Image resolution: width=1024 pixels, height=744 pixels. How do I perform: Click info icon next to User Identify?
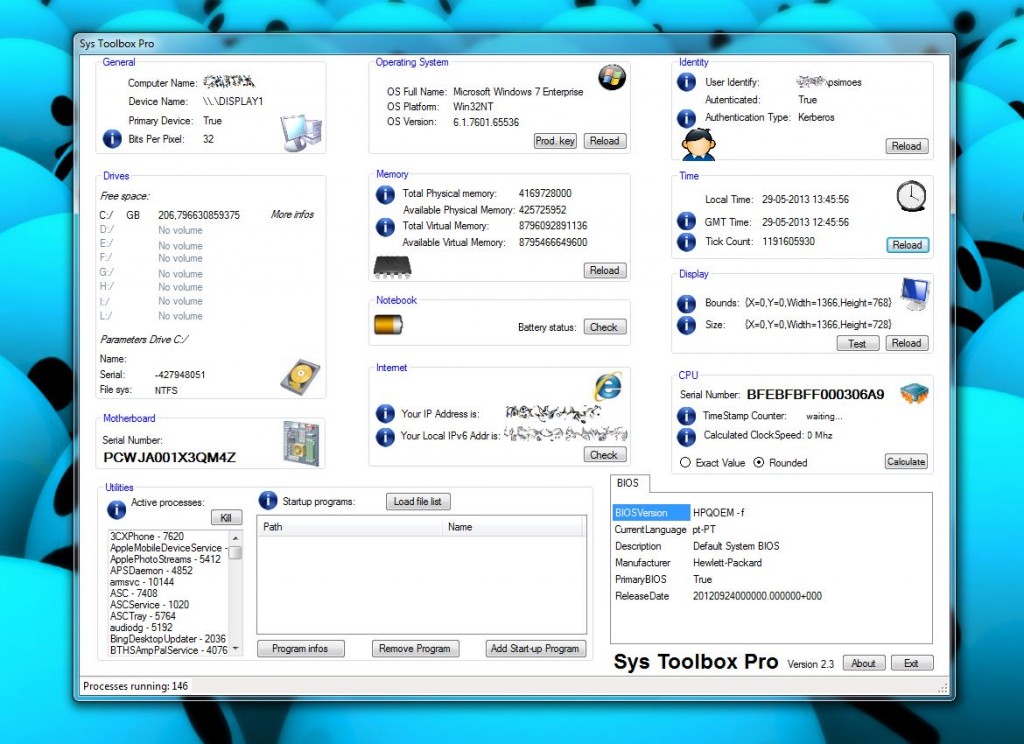(x=686, y=82)
